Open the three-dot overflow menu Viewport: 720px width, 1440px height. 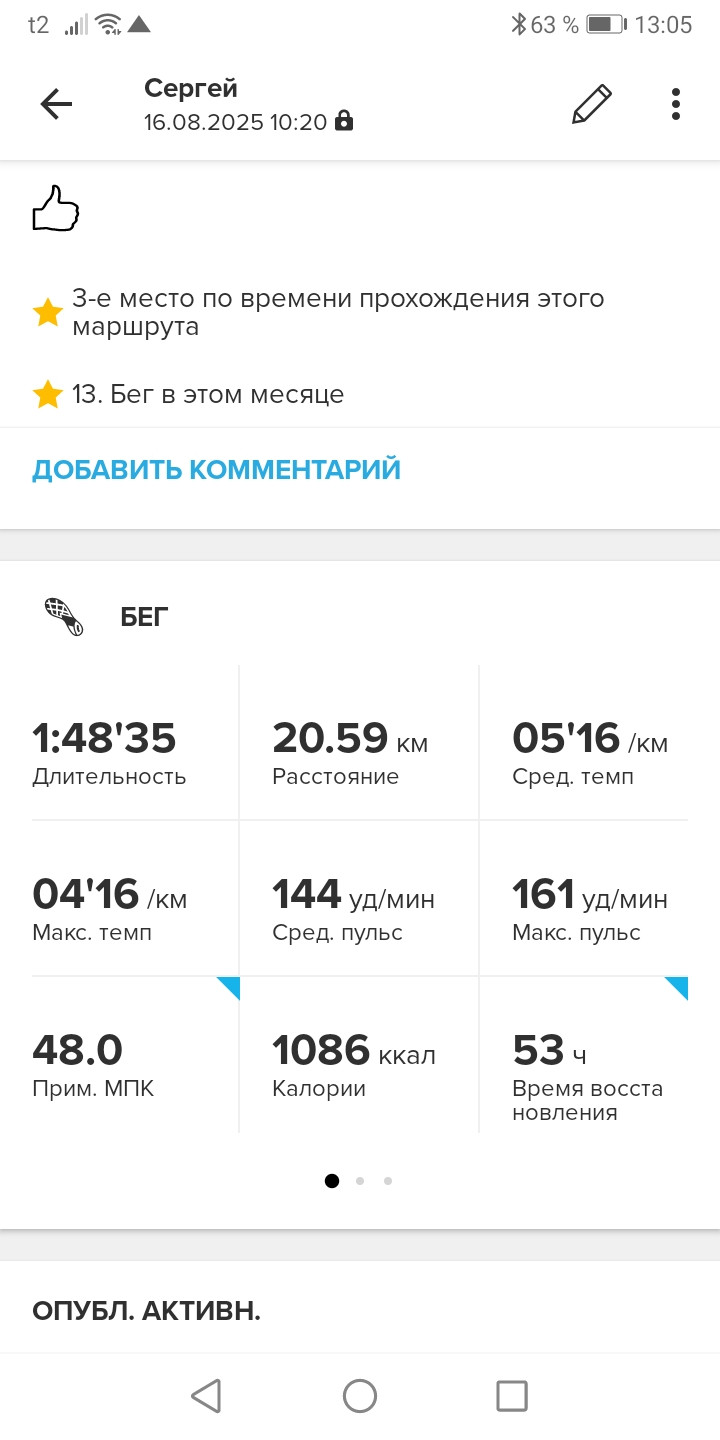coord(676,104)
